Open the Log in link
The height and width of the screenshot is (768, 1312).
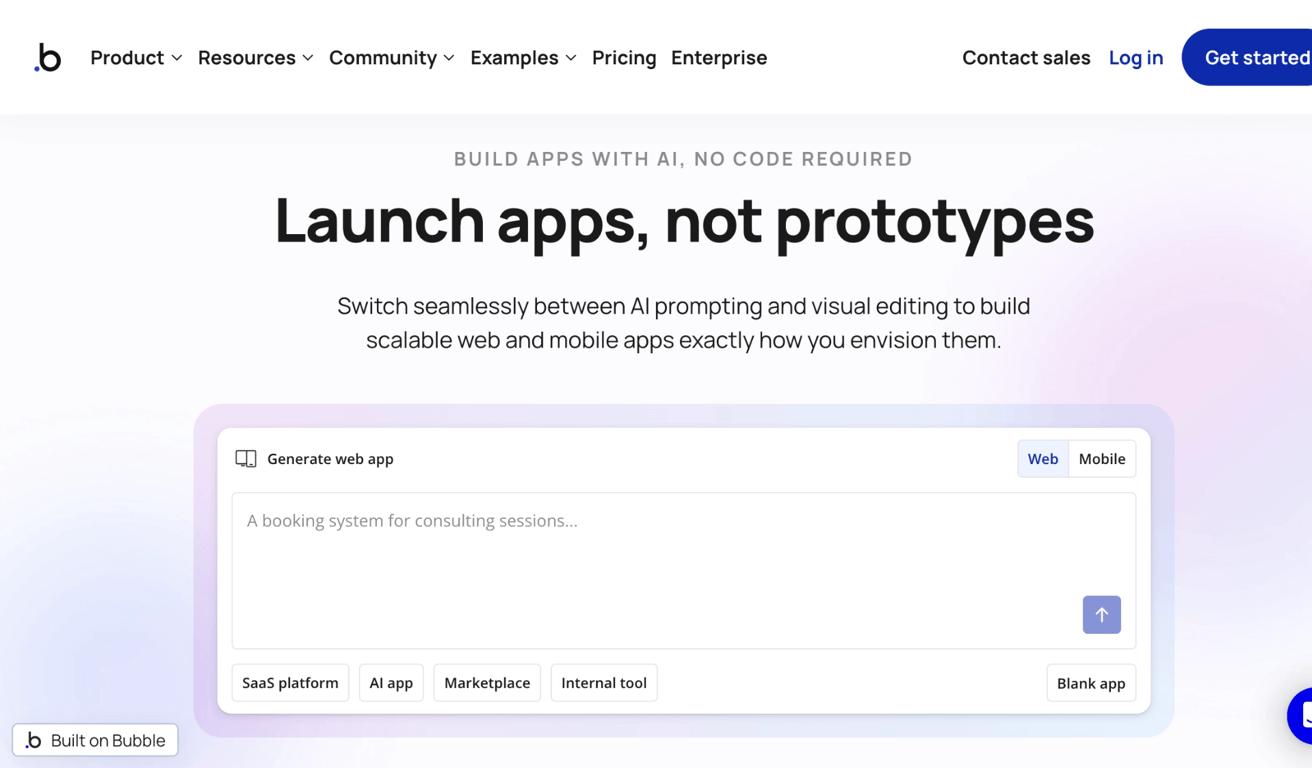click(x=1135, y=57)
